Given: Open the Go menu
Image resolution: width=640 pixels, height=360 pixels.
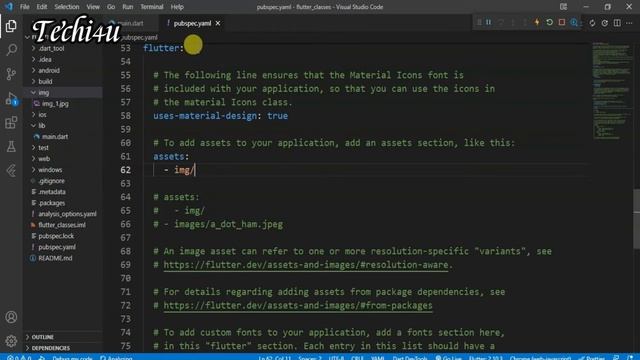Looking at the screenshot, I should (x=111, y=7).
